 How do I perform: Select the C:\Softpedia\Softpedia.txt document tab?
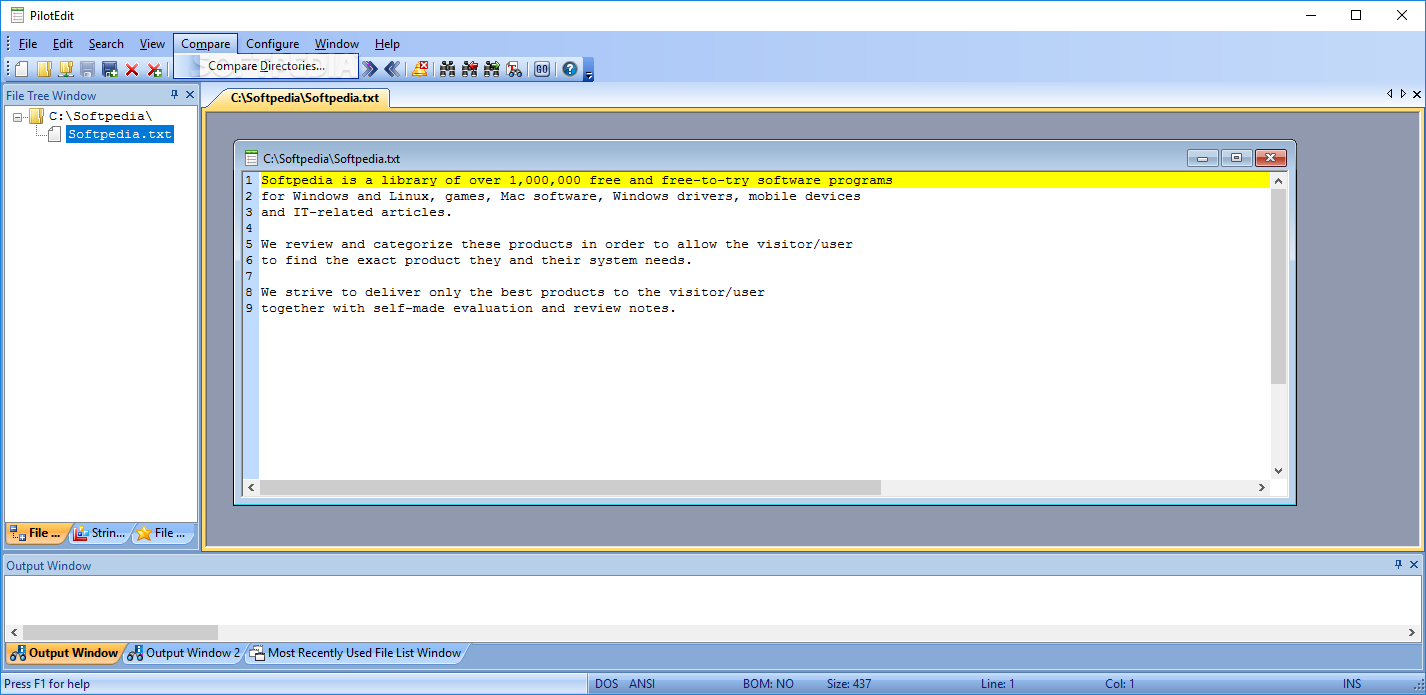point(304,98)
